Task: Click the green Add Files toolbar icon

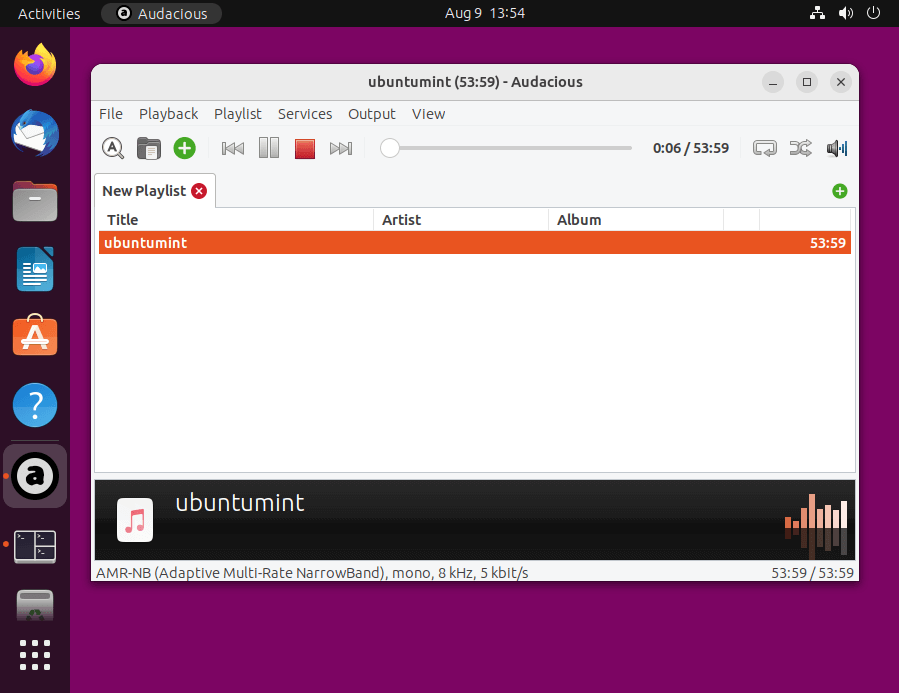Action: (185, 148)
